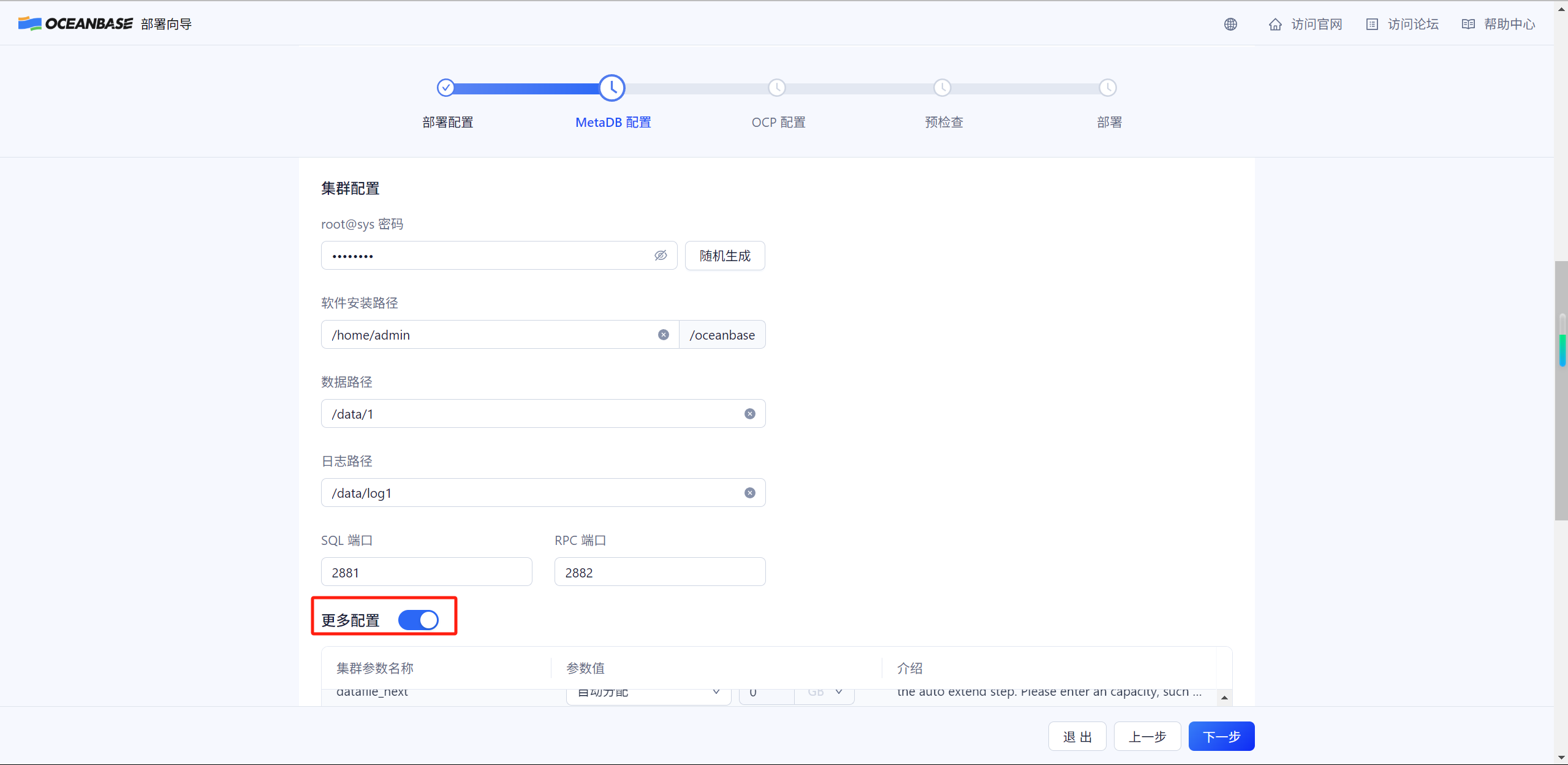Open the GB unit dropdown
1568x765 pixels.
(x=825, y=693)
